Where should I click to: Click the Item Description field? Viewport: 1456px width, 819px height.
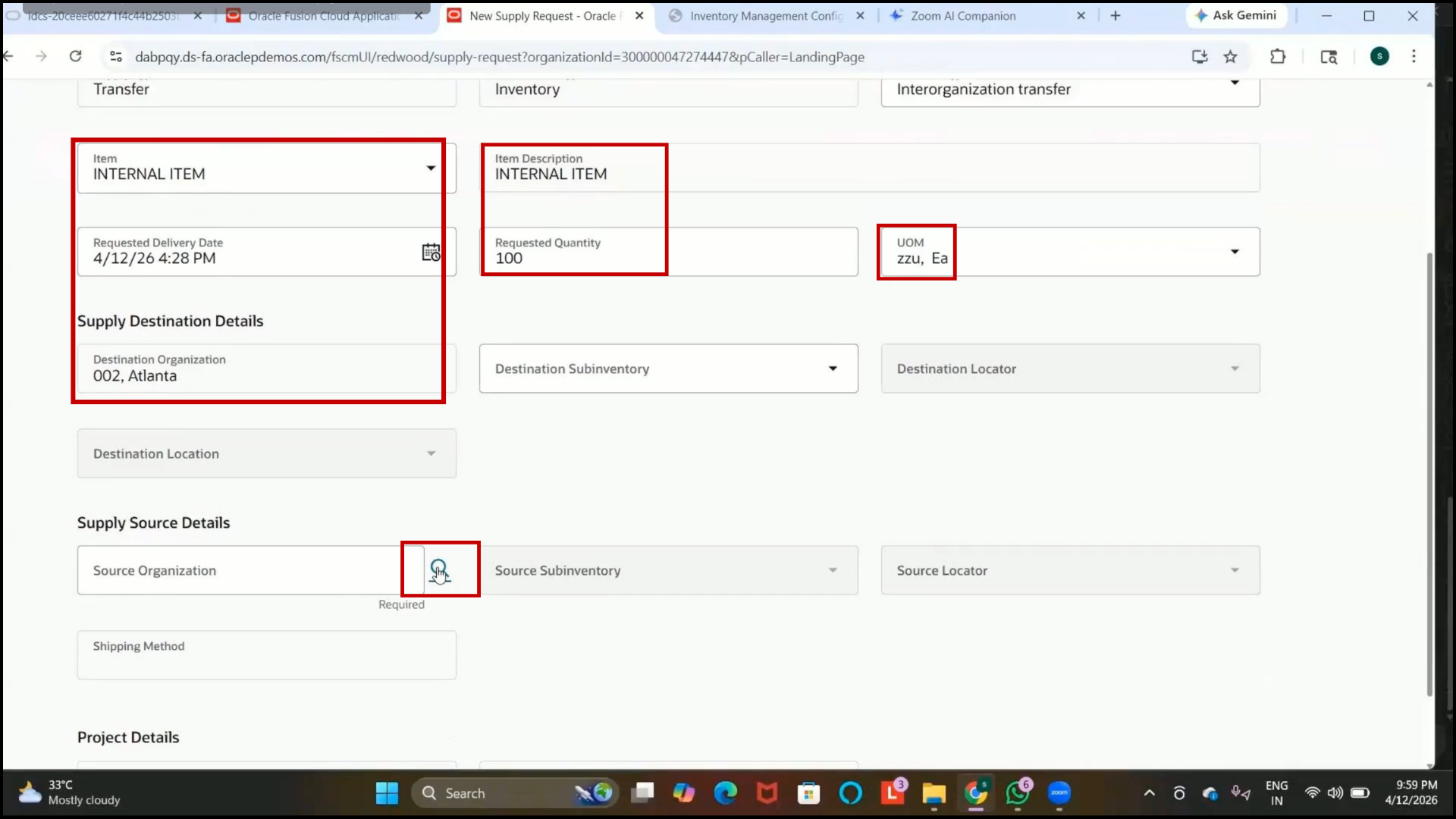click(x=869, y=168)
